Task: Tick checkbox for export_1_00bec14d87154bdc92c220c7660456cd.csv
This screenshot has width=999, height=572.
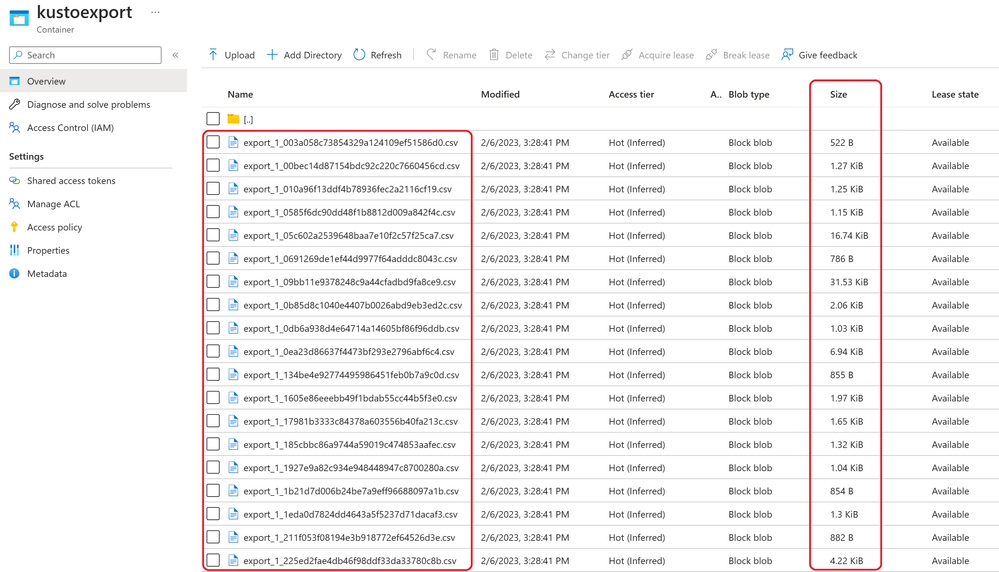Action: (x=213, y=166)
